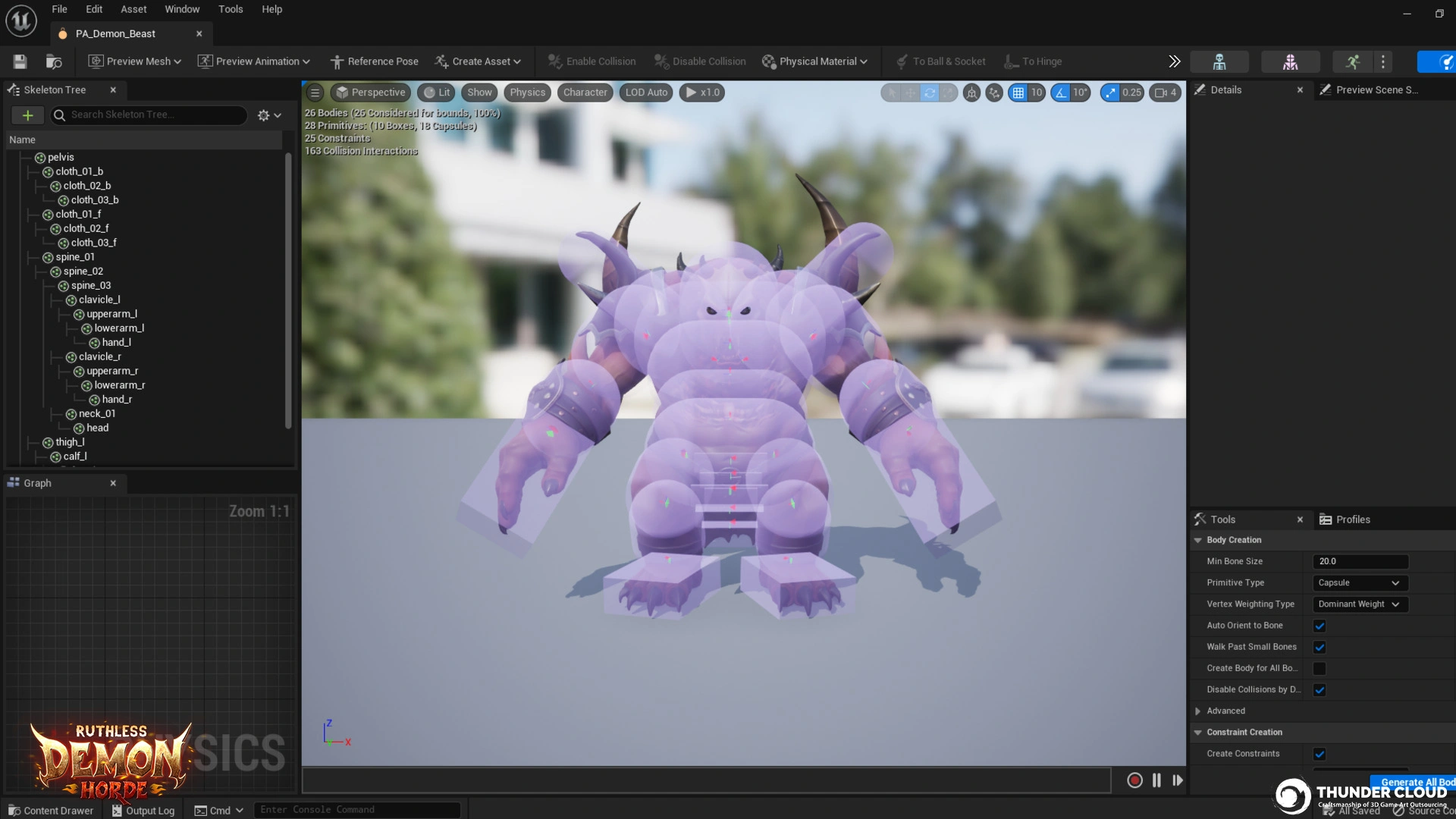The width and height of the screenshot is (1456, 819).
Task: Select the rotate transform tool
Action: [930, 93]
